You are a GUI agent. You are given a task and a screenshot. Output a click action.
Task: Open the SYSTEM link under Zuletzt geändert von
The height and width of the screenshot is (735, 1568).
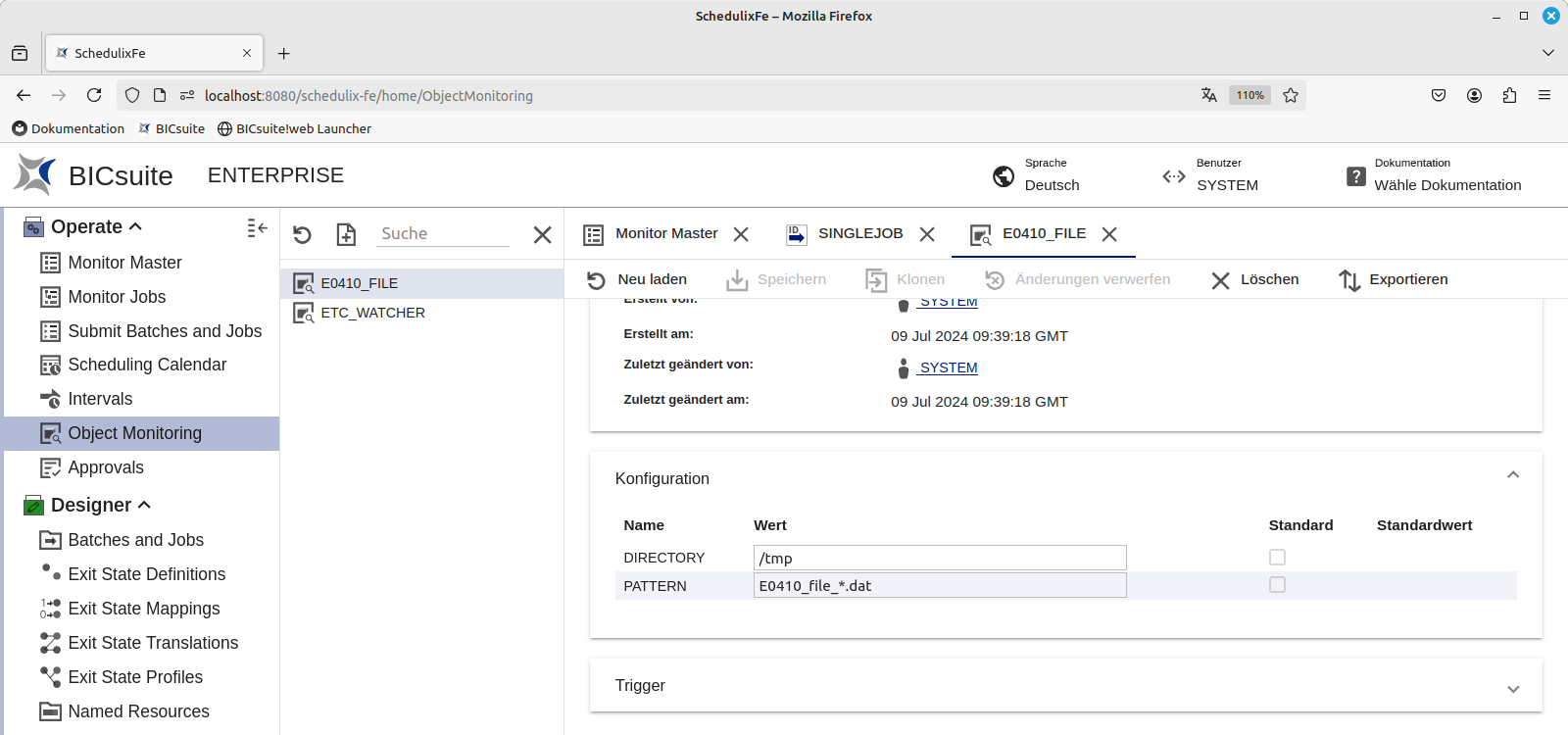(x=948, y=367)
